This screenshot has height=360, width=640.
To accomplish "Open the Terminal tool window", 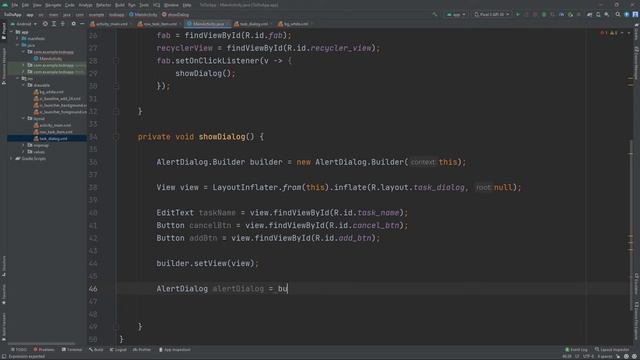I will (x=72, y=350).
